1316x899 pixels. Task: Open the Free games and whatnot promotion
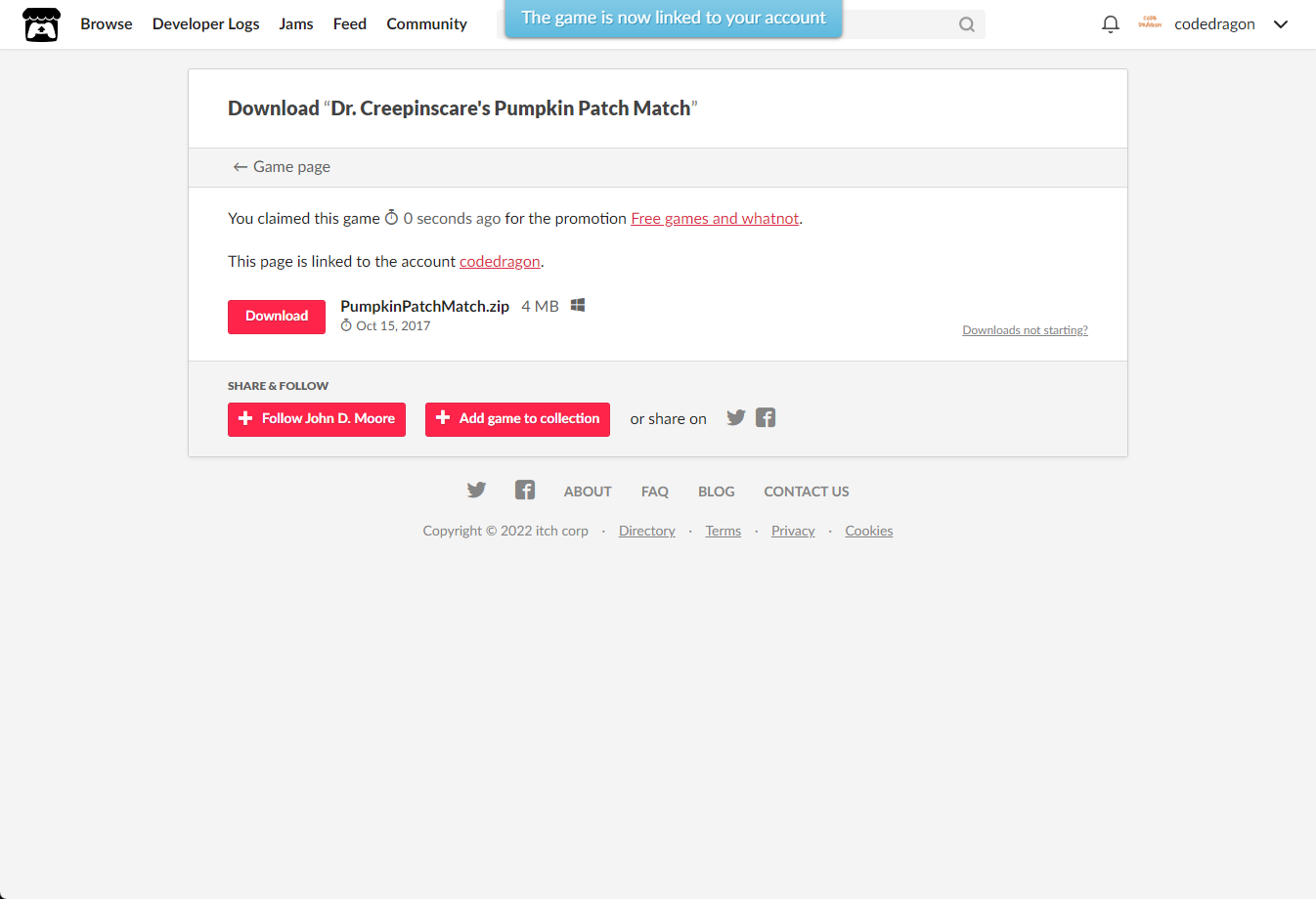click(715, 219)
